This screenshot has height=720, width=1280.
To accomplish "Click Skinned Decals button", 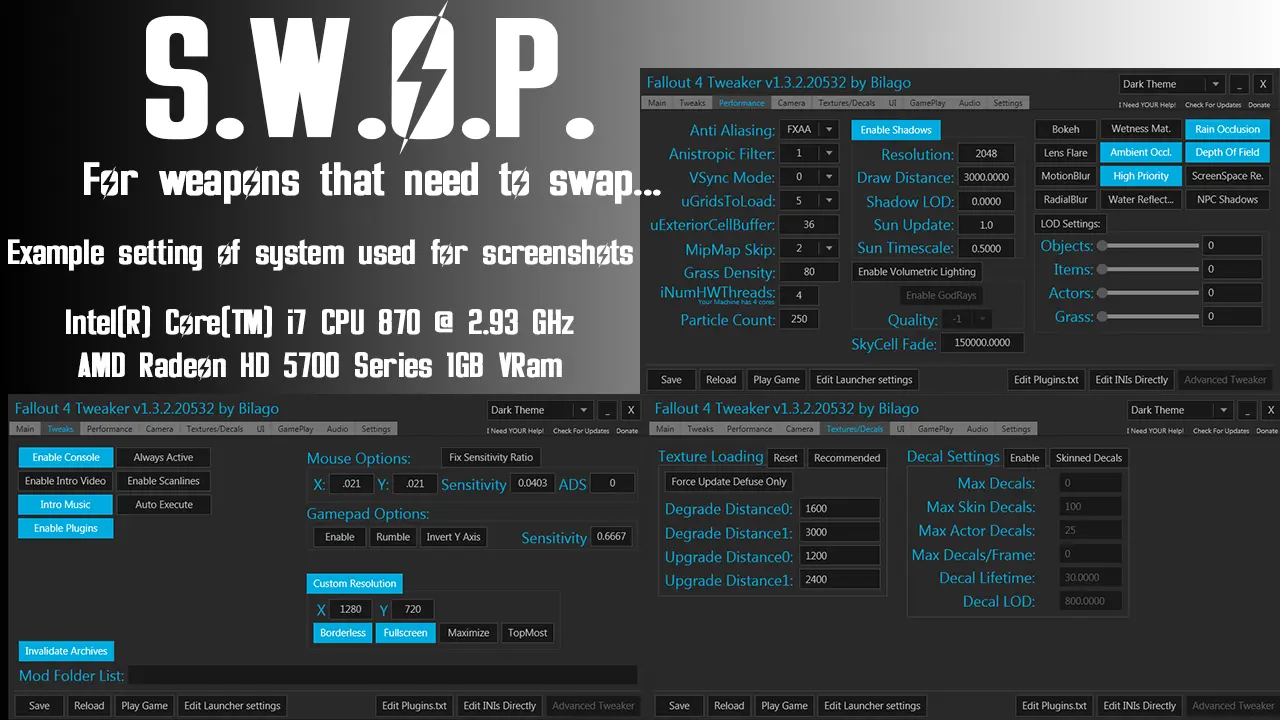I will point(1088,458).
